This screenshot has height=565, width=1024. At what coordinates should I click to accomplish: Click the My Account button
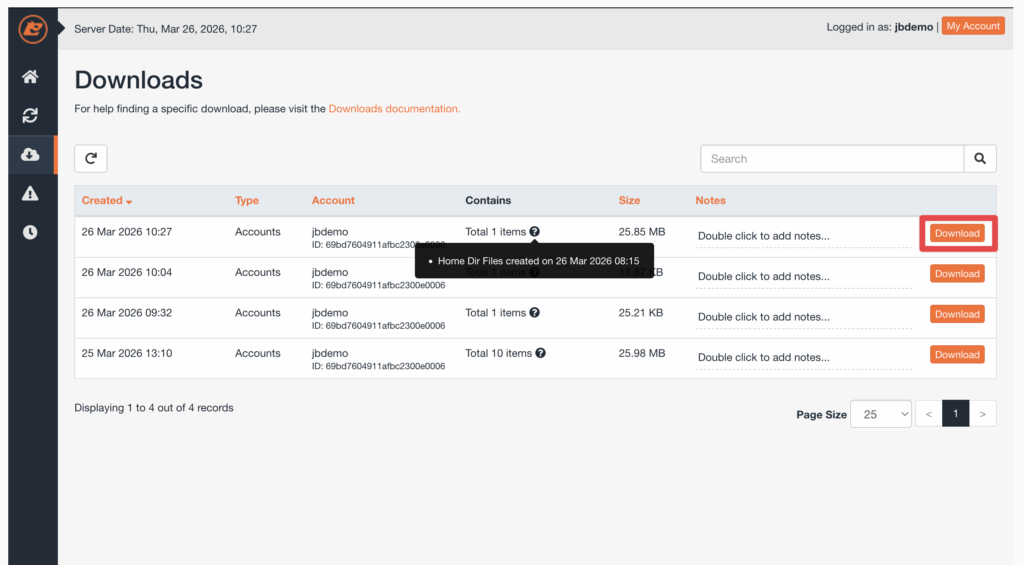[x=973, y=27]
